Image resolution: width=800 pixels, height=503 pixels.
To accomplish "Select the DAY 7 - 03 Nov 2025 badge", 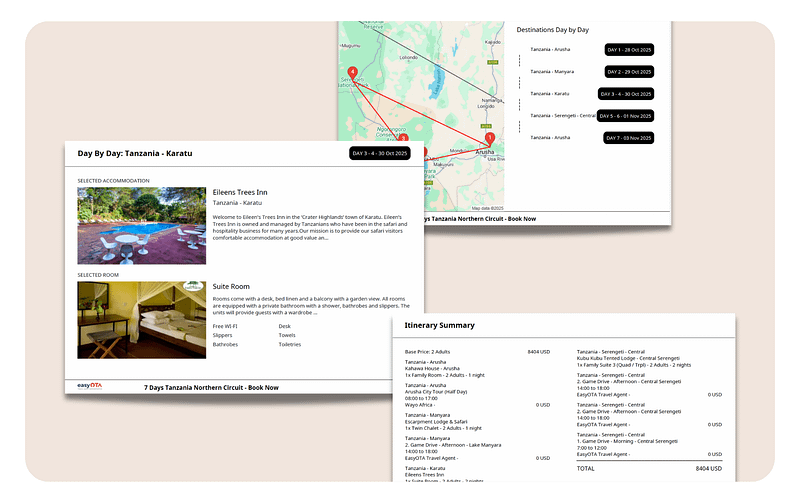I will 629,137.
